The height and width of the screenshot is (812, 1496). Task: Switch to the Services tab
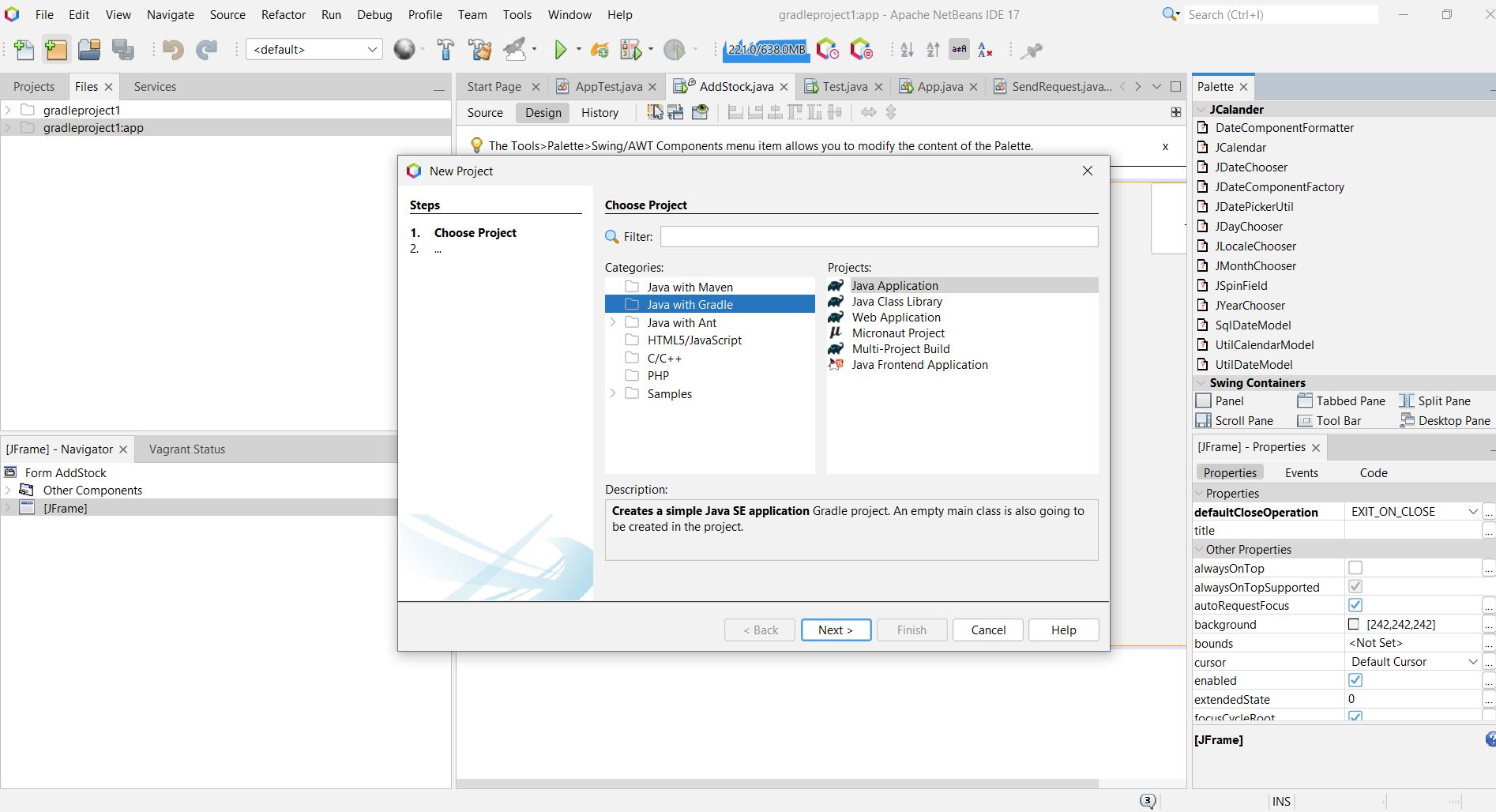pyautogui.click(x=155, y=87)
